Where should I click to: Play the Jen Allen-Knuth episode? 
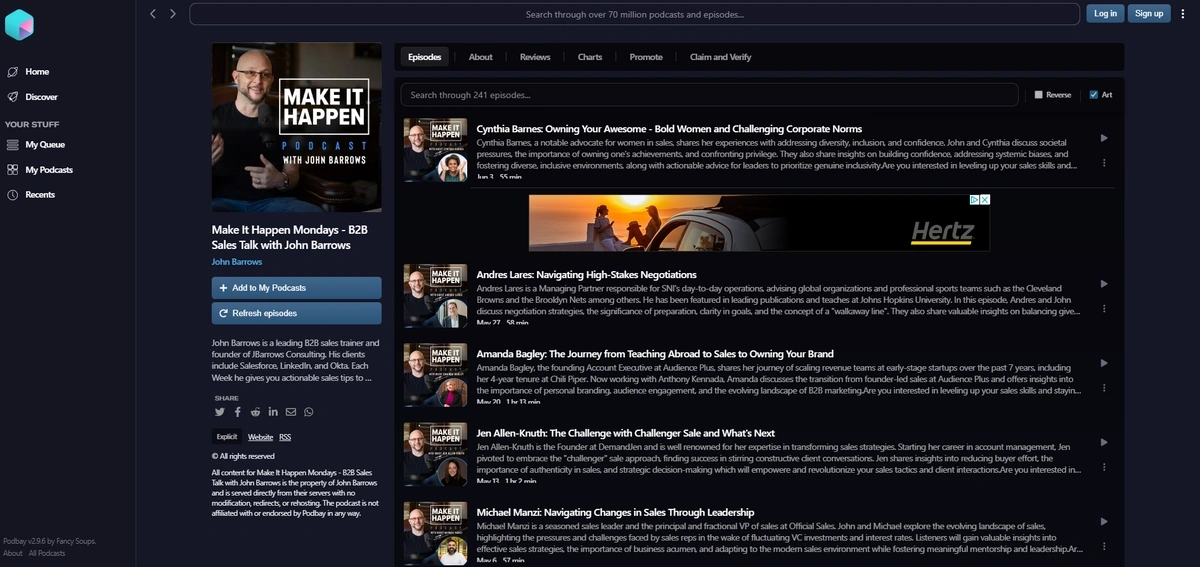click(x=1104, y=442)
